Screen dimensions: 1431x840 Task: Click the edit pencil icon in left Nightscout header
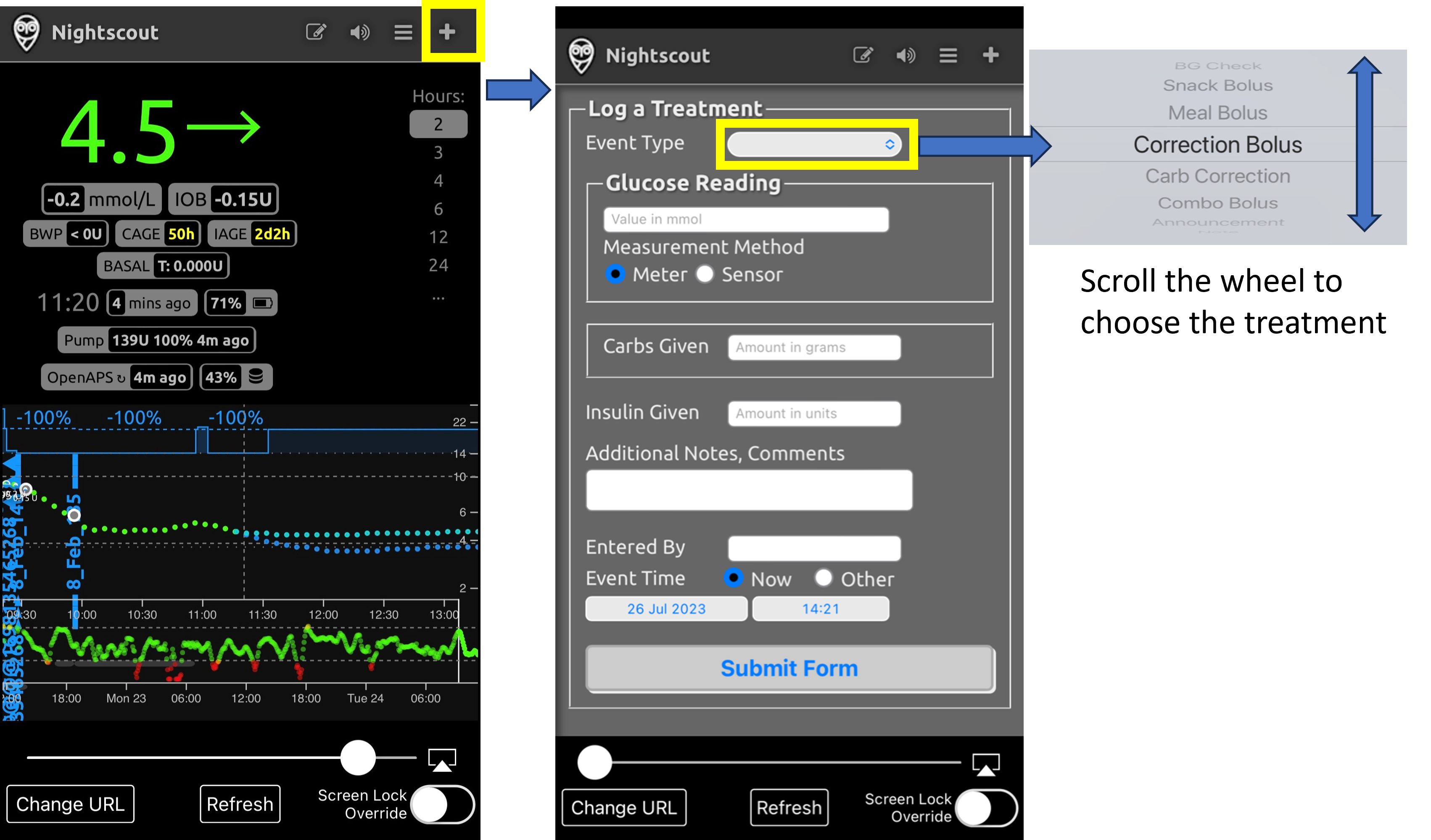pos(316,32)
